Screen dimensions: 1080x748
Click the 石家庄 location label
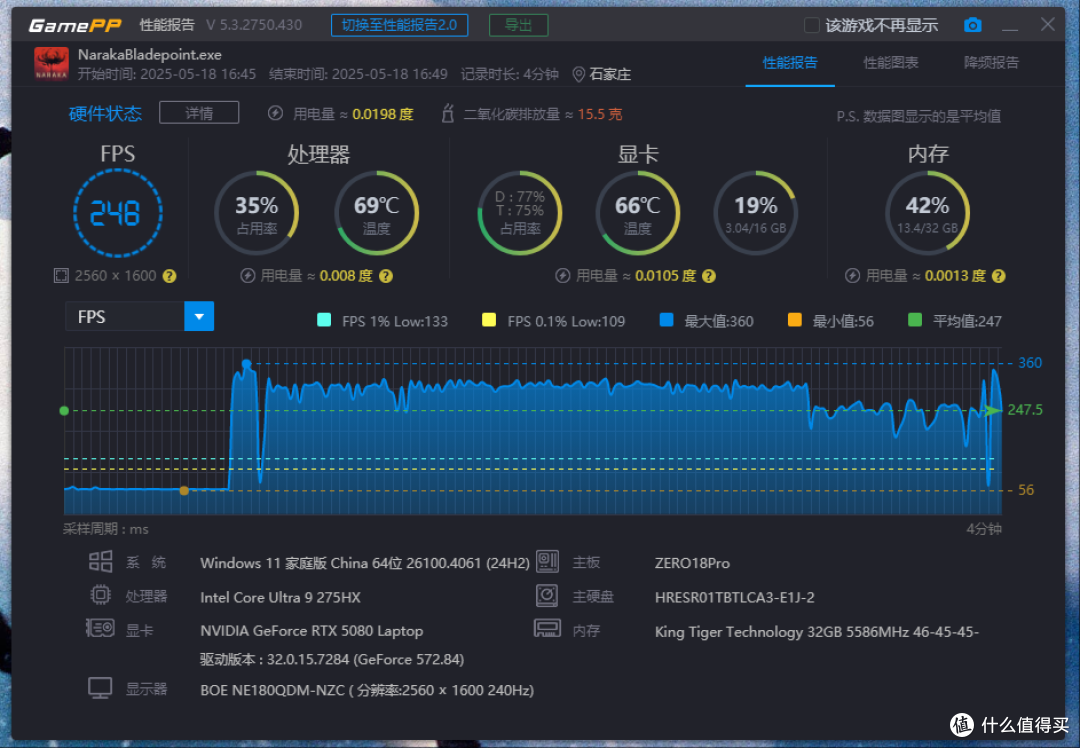(x=610, y=74)
